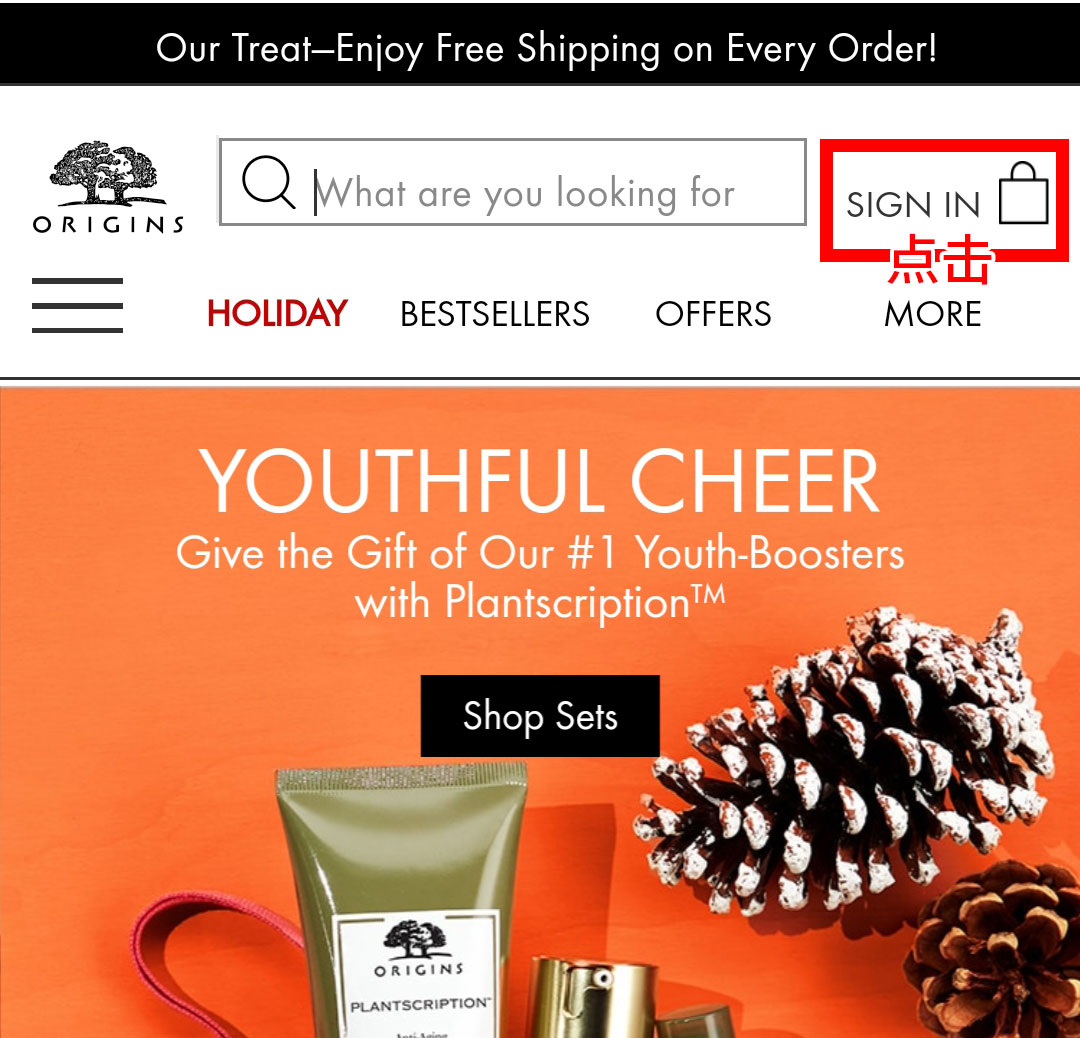The width and height of the screenshot is (1080, 1038).
Task: Click 'Give the Gift' banner subtitle text
Action: 539,578
